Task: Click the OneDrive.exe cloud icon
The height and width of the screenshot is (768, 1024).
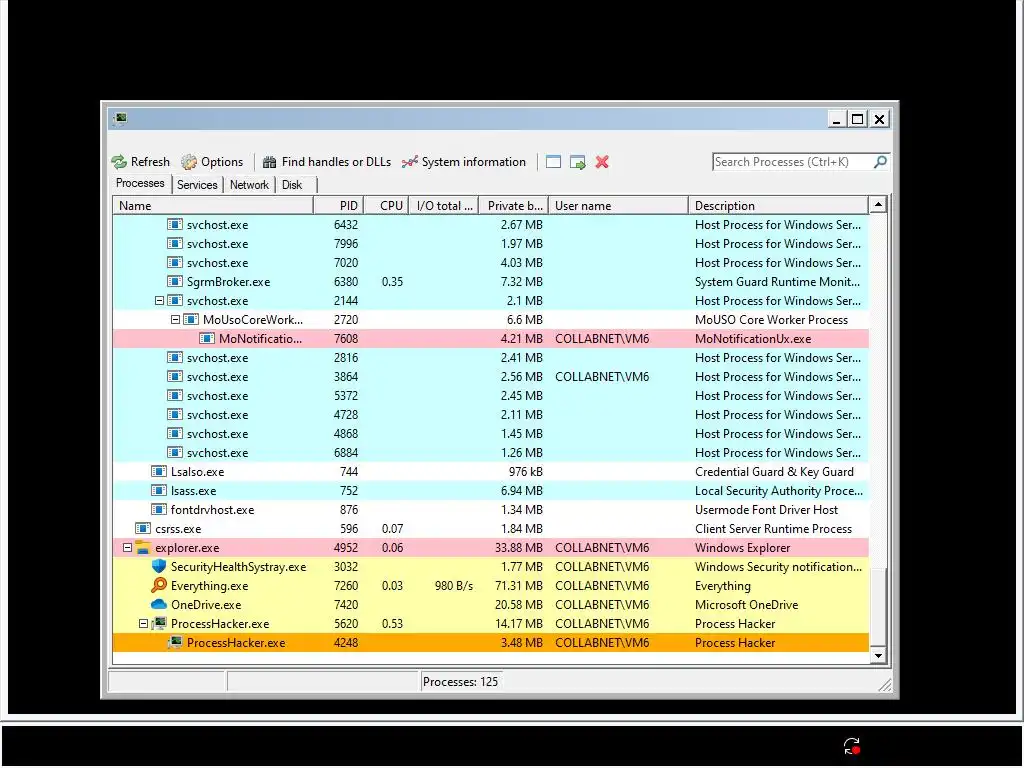Action: pyautogui.click(x=159, y=604)
